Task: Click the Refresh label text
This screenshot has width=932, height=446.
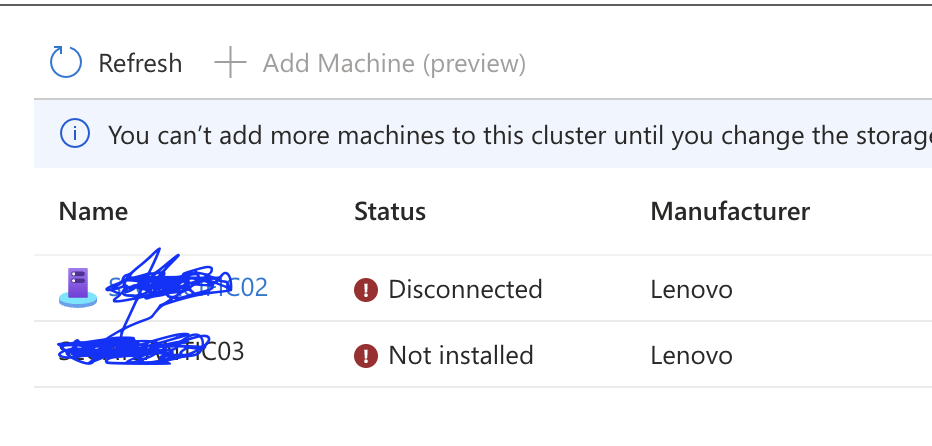Action: point(140,64)
